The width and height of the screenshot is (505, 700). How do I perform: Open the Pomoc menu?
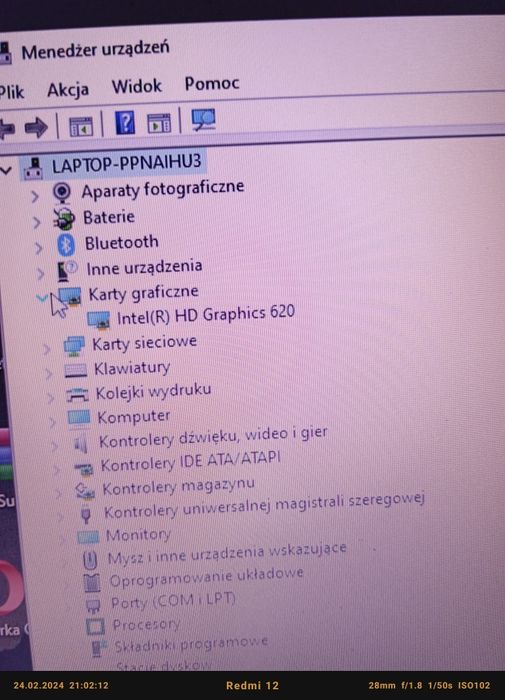click(212, 83)
